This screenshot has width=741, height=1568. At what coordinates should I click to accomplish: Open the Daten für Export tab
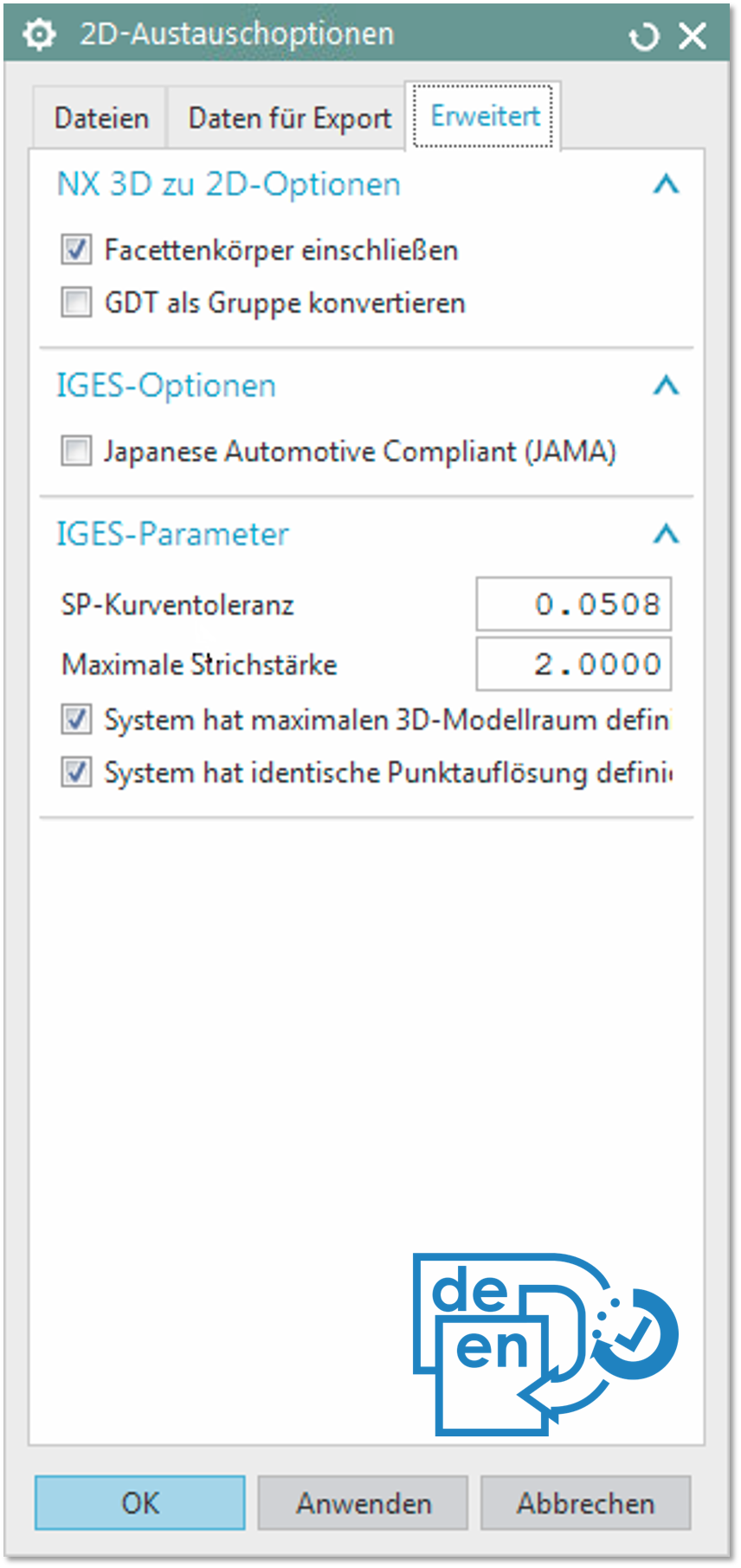point(289,118)
